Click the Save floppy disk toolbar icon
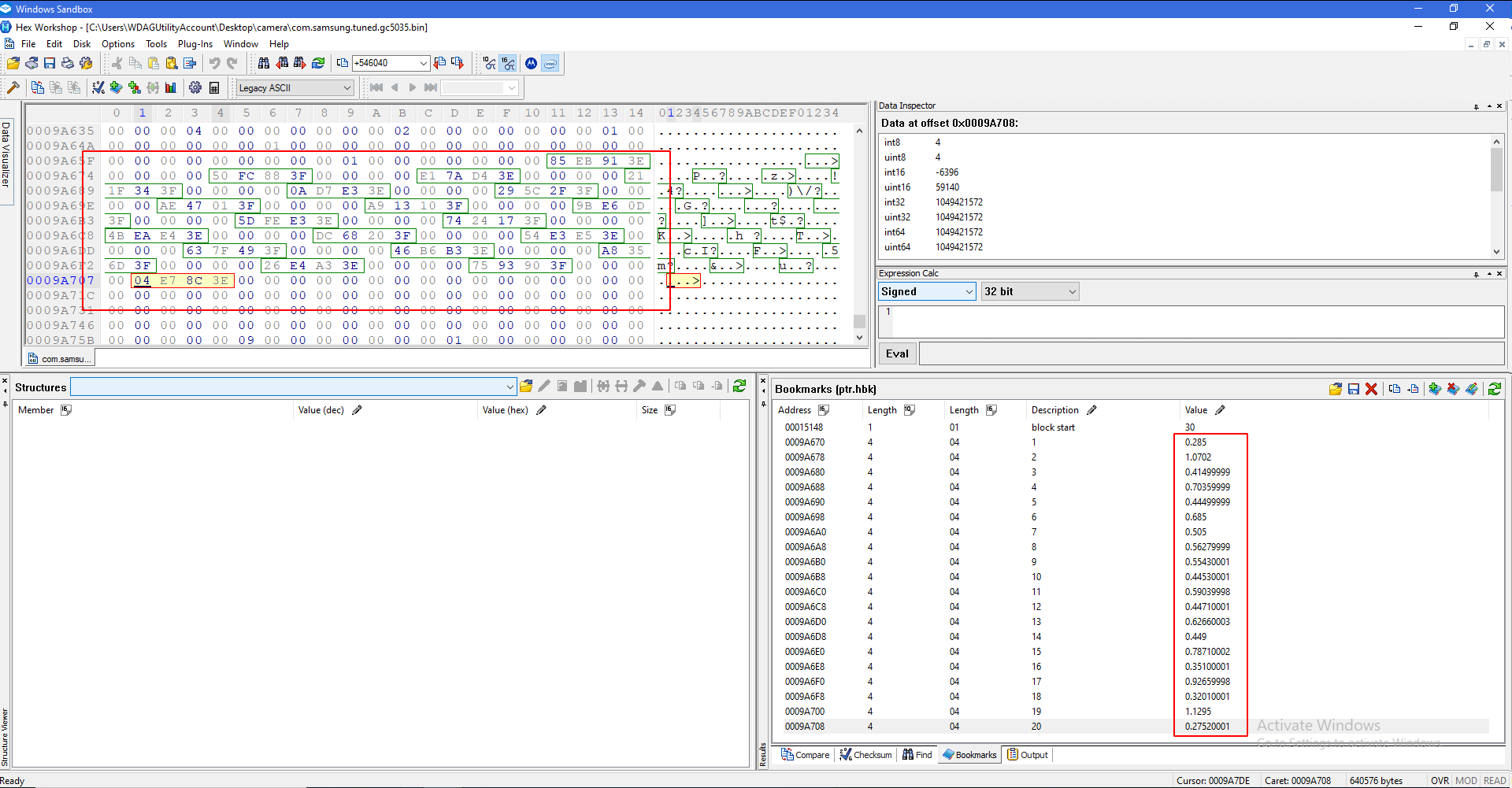 pos(50,63)
